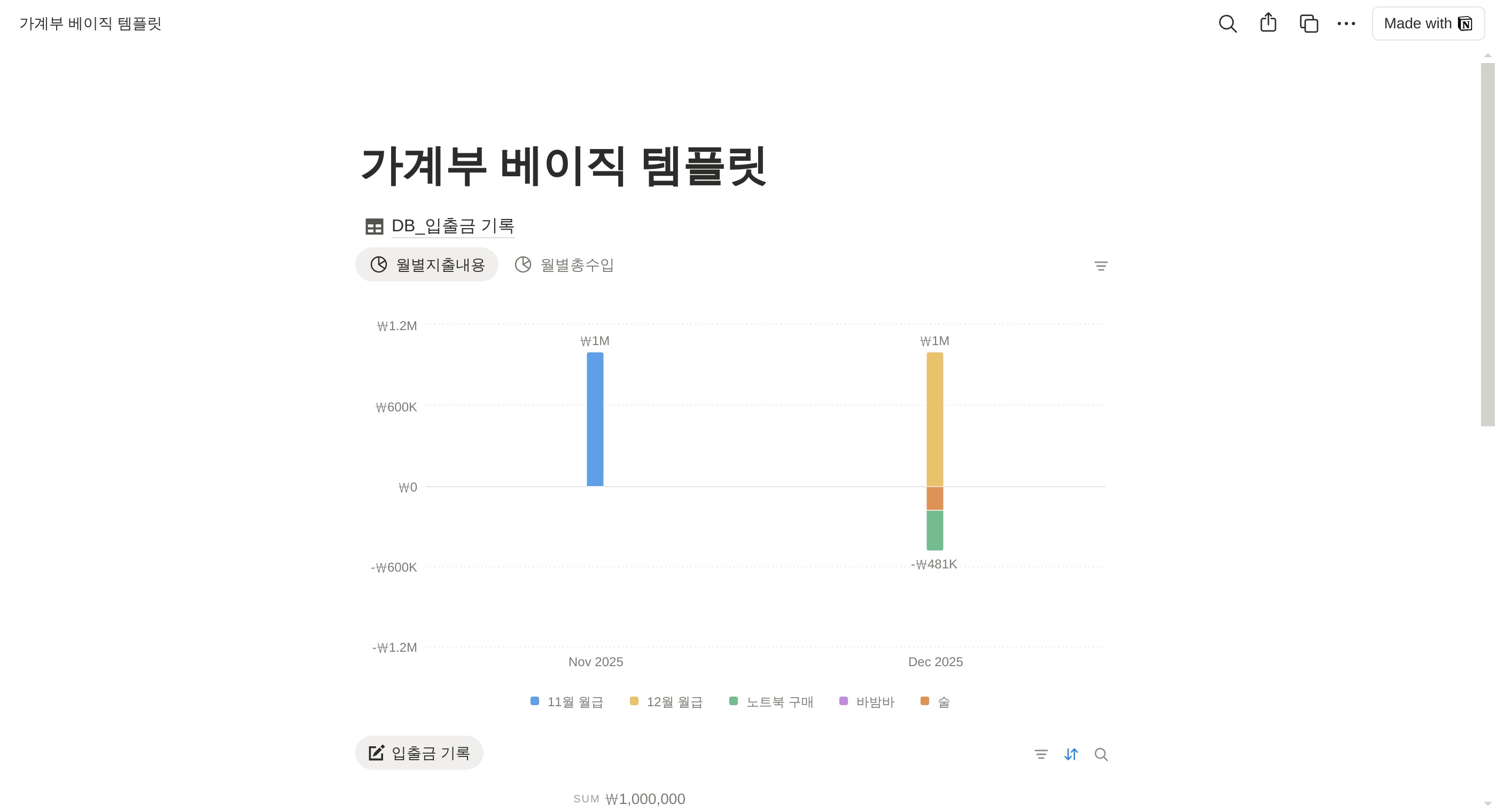Viewport: 1496px width, 812px height.
Task: Toggle the 노트북 구매 legend item
Action: coord(770,701)
